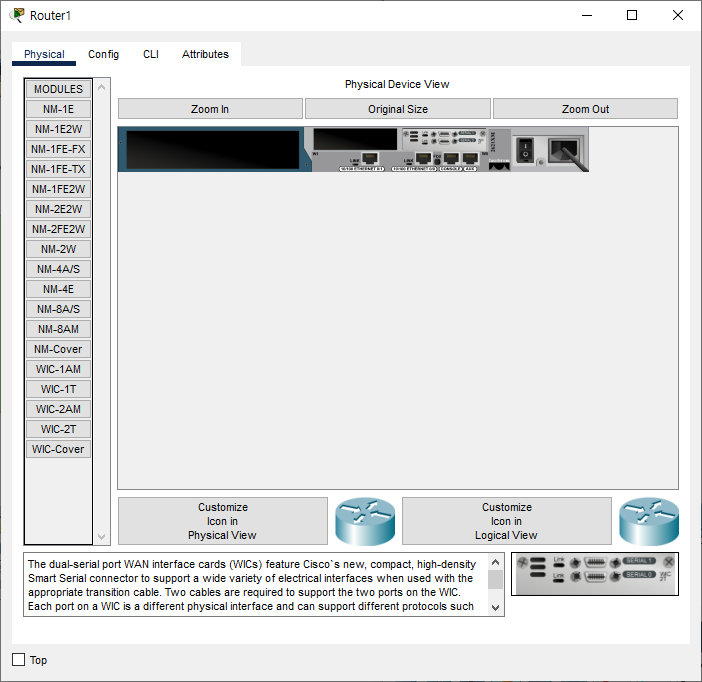Select the NM-4A/S module
This screenshot has width=702, height=682.
tap(58, 269)
